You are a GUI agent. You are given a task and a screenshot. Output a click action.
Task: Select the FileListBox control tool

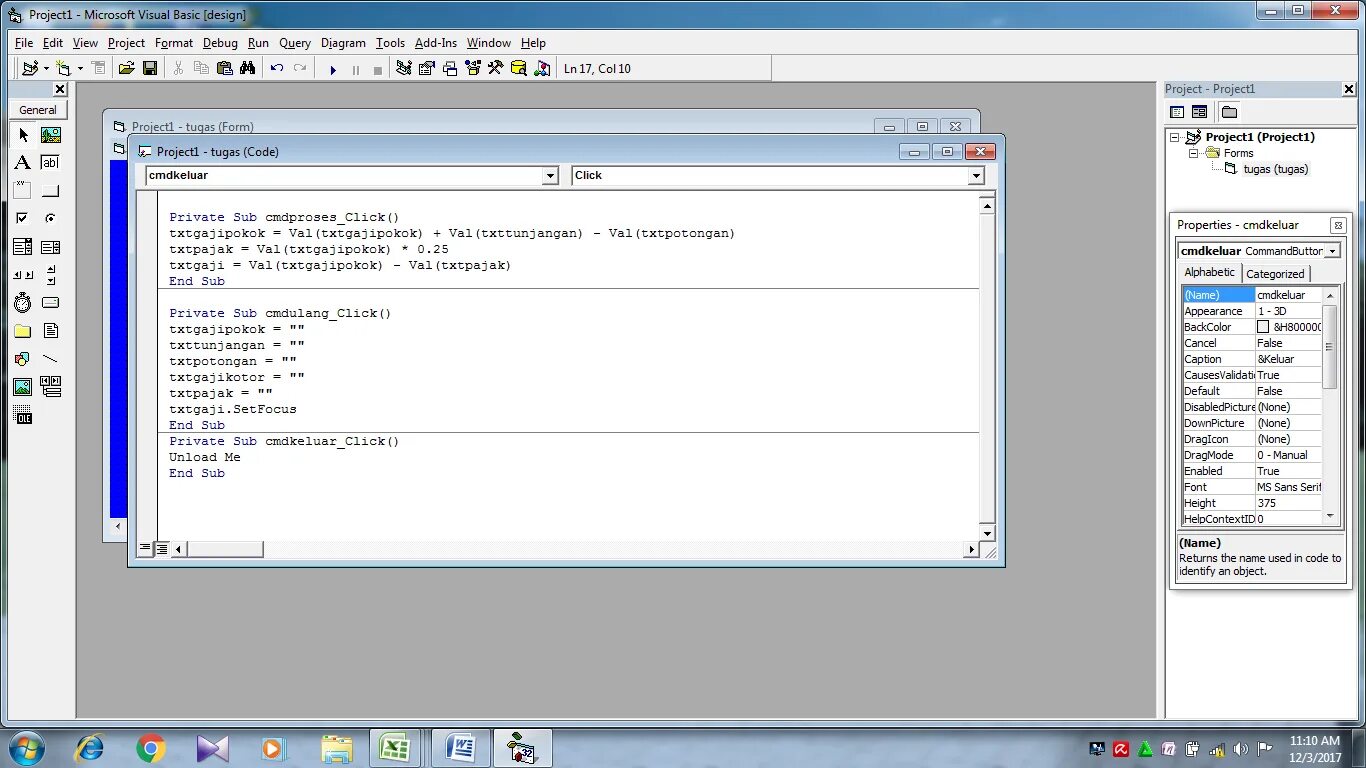(x=51, y=331)
